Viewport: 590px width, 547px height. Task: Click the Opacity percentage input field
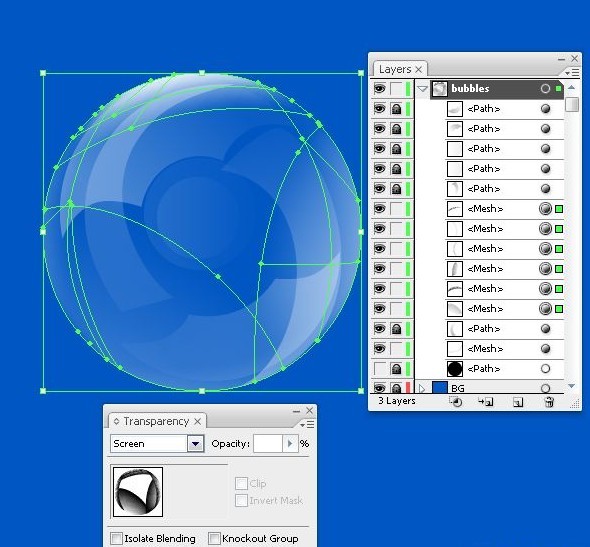coord(268,444)
